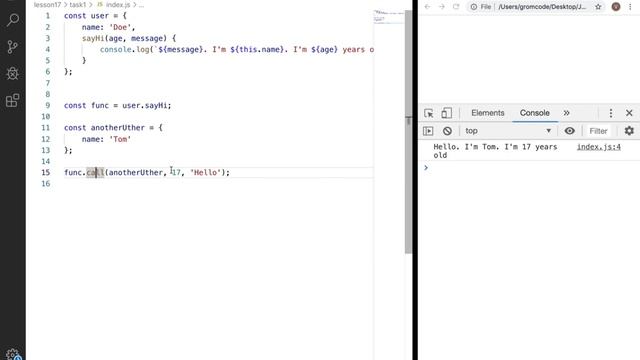
Task: Select task1 in the breadcrumb
Action: (78, 5)
